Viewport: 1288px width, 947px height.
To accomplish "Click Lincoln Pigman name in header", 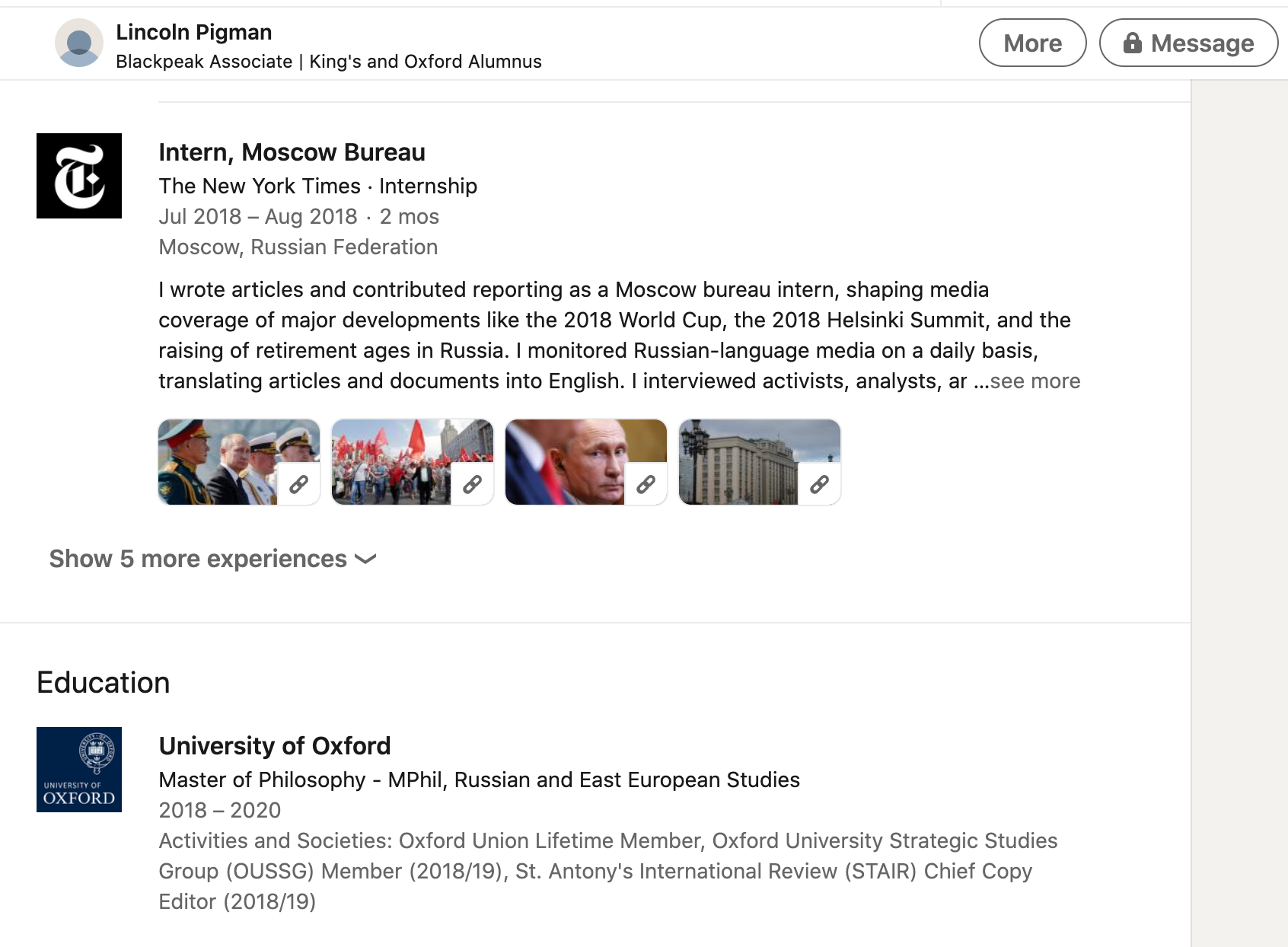I will click(x=194, y=32).
